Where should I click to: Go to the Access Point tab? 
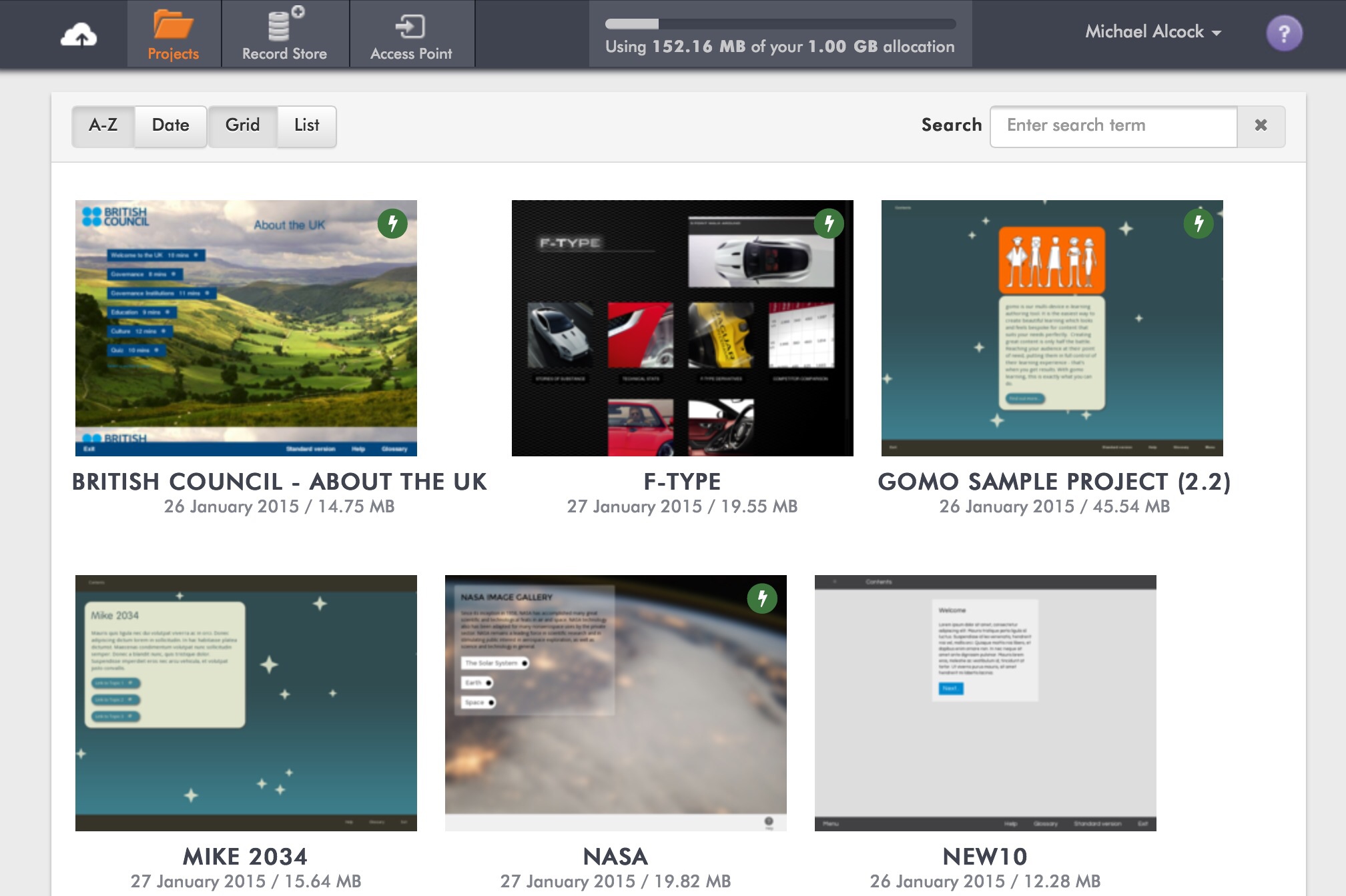click(411, 34)
